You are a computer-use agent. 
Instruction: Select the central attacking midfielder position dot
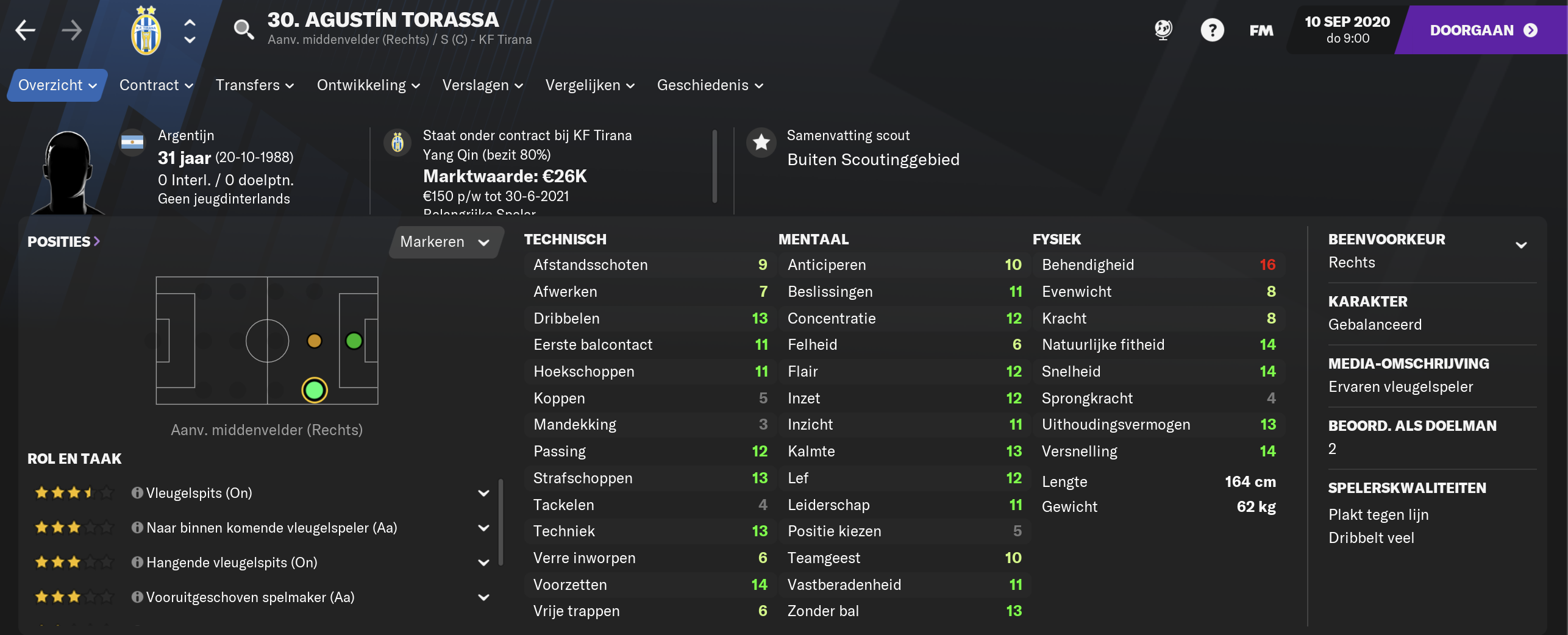point(314,341)
